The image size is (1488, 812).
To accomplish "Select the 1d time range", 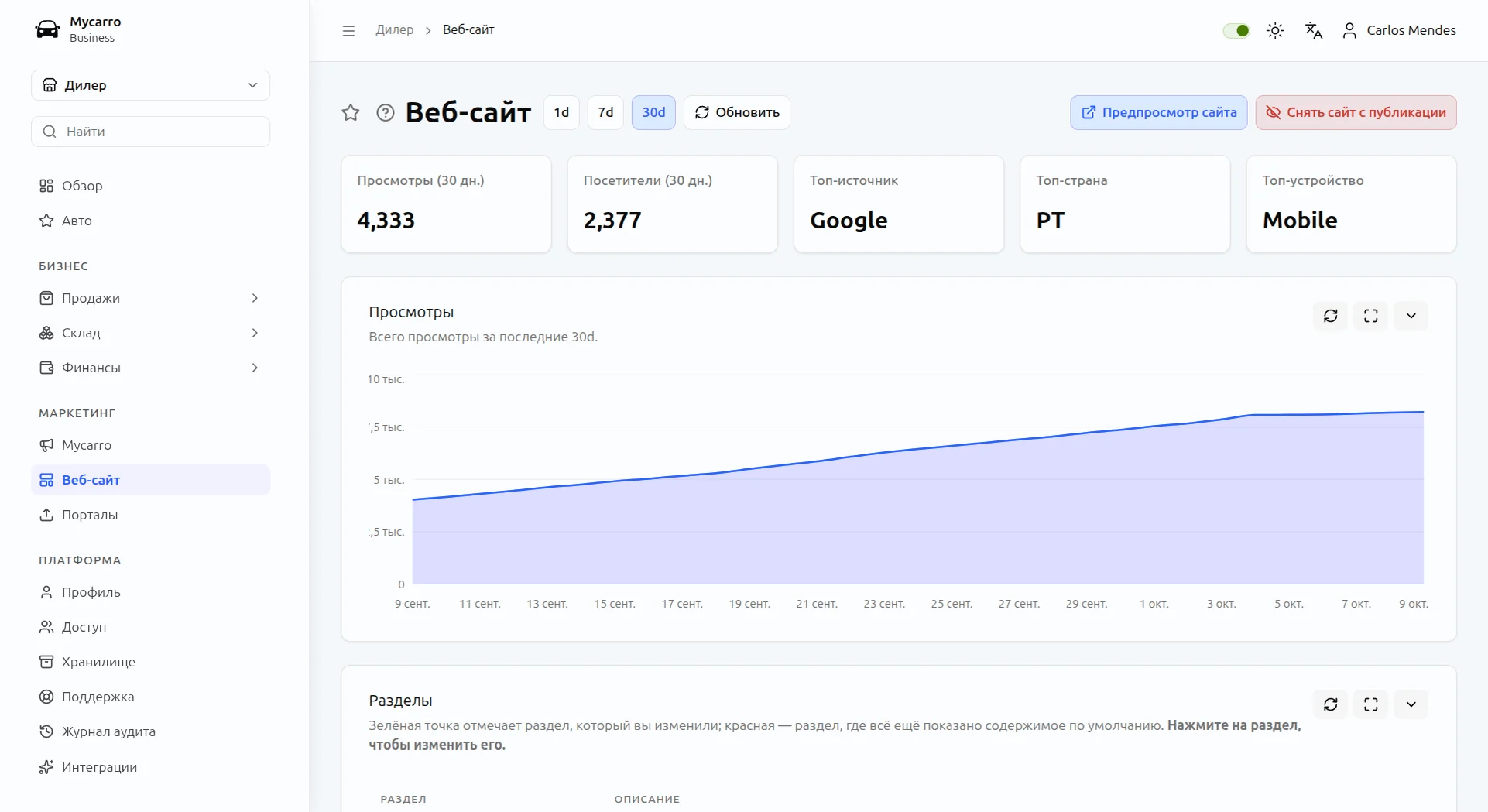I will pyautogui.click(x=561, y=112).
